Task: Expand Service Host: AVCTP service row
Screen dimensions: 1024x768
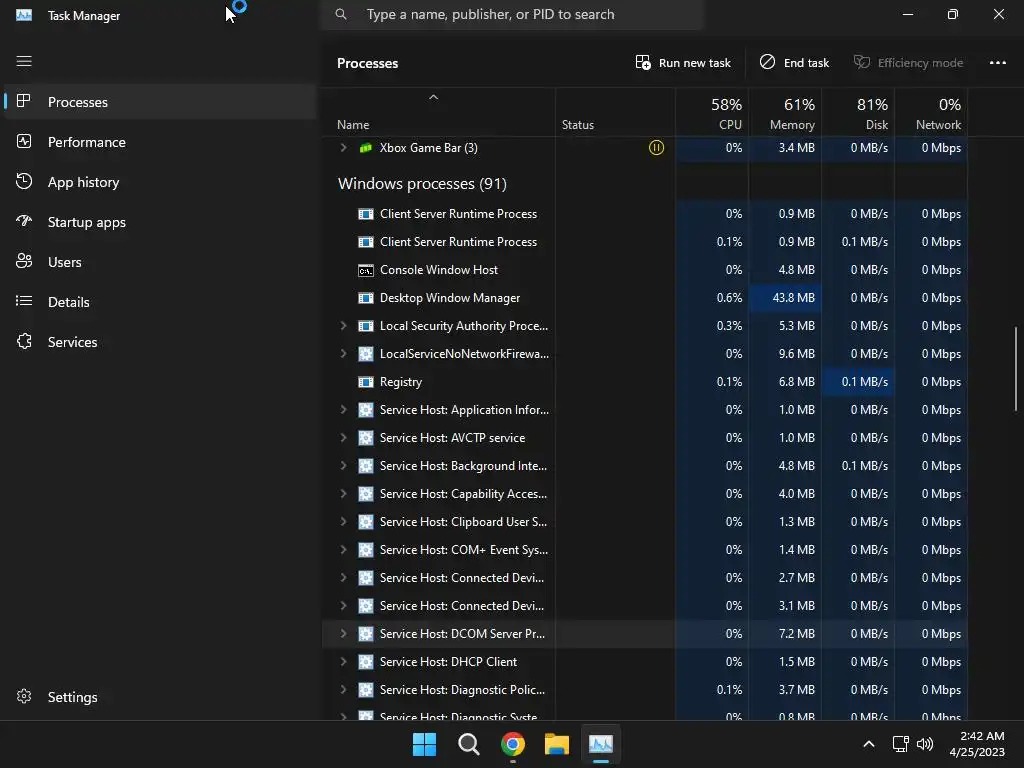Action: pyautogui.click(x=344, y=438)
